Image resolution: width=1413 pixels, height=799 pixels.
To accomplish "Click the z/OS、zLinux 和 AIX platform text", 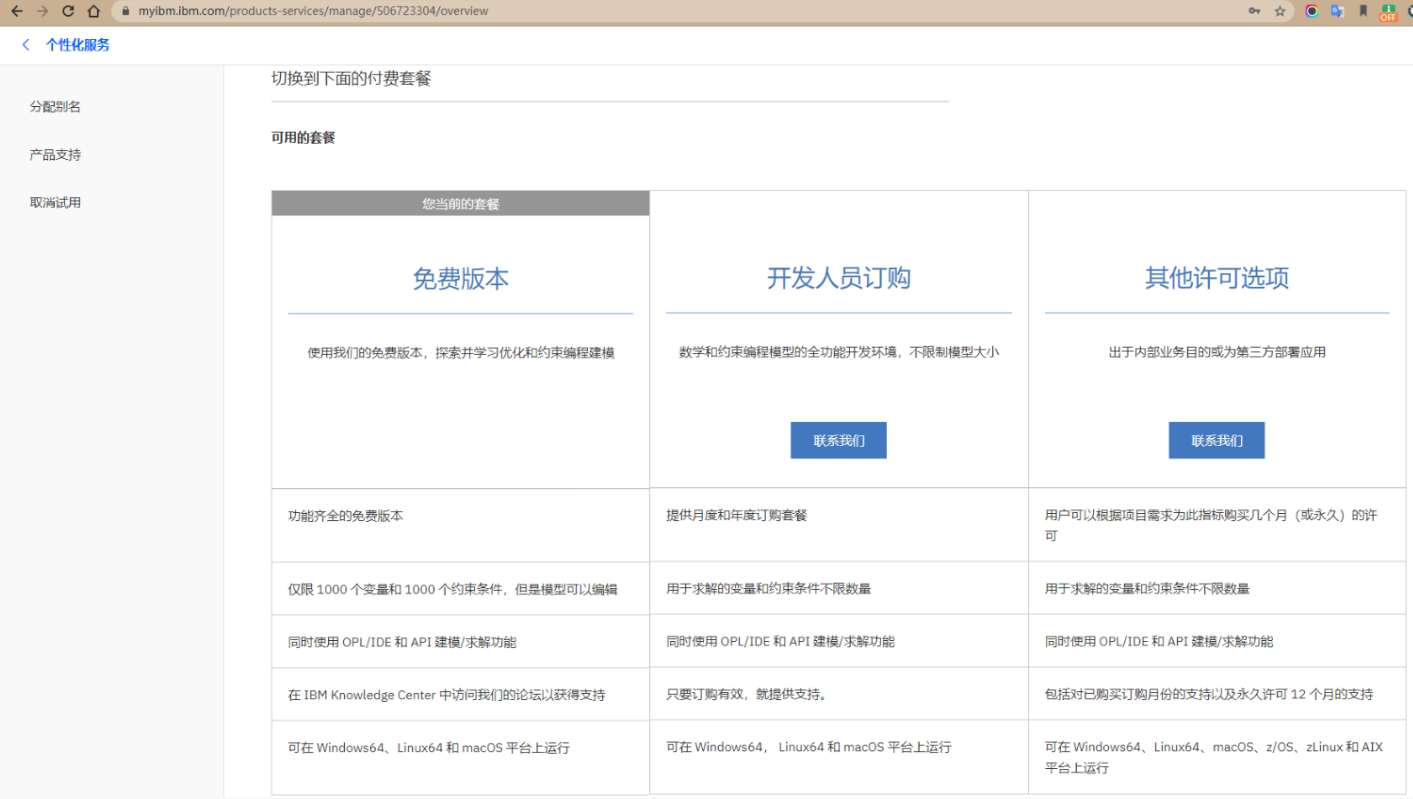I will (x=1214, y=757).
